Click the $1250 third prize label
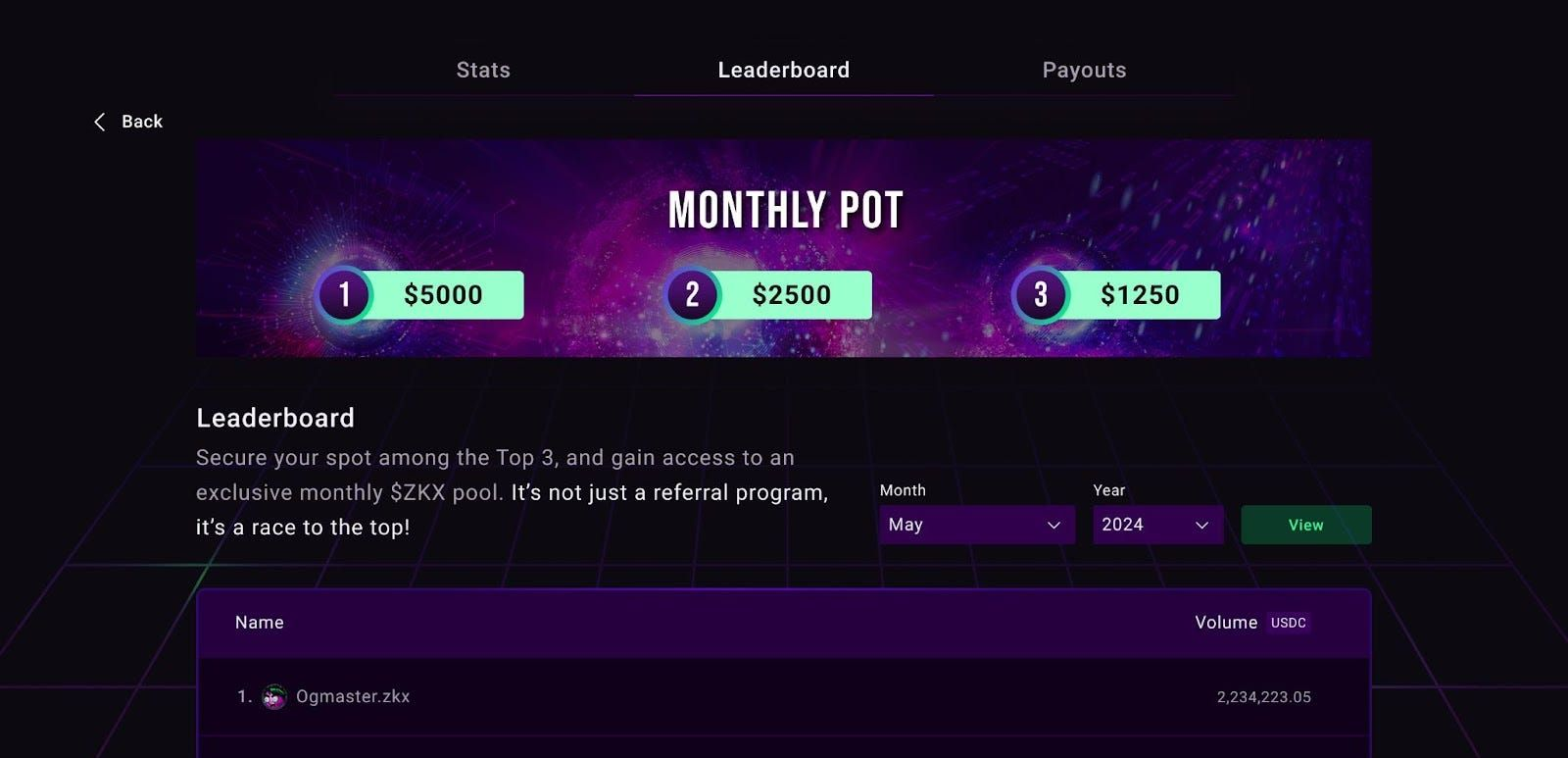This screenshot has width=1568, height=758. point(1141,294)
